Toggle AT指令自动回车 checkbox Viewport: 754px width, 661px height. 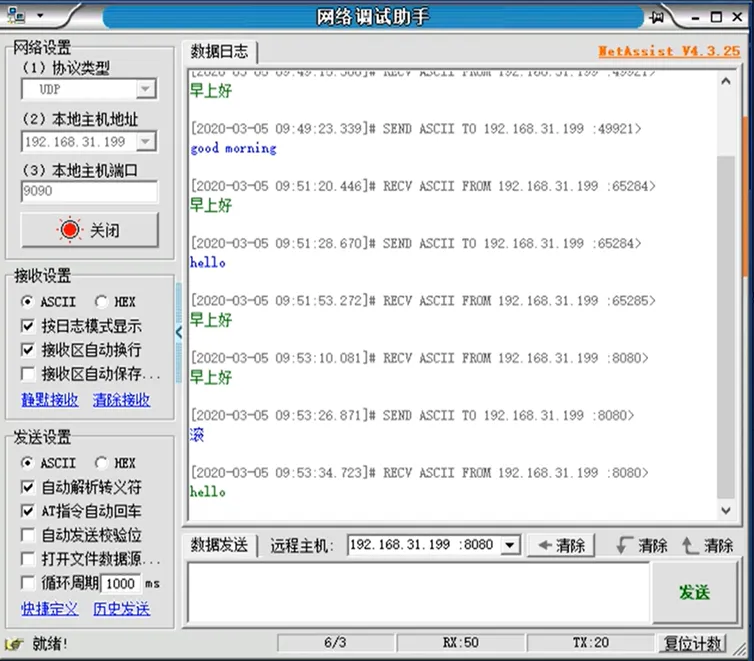click(28, 511)
